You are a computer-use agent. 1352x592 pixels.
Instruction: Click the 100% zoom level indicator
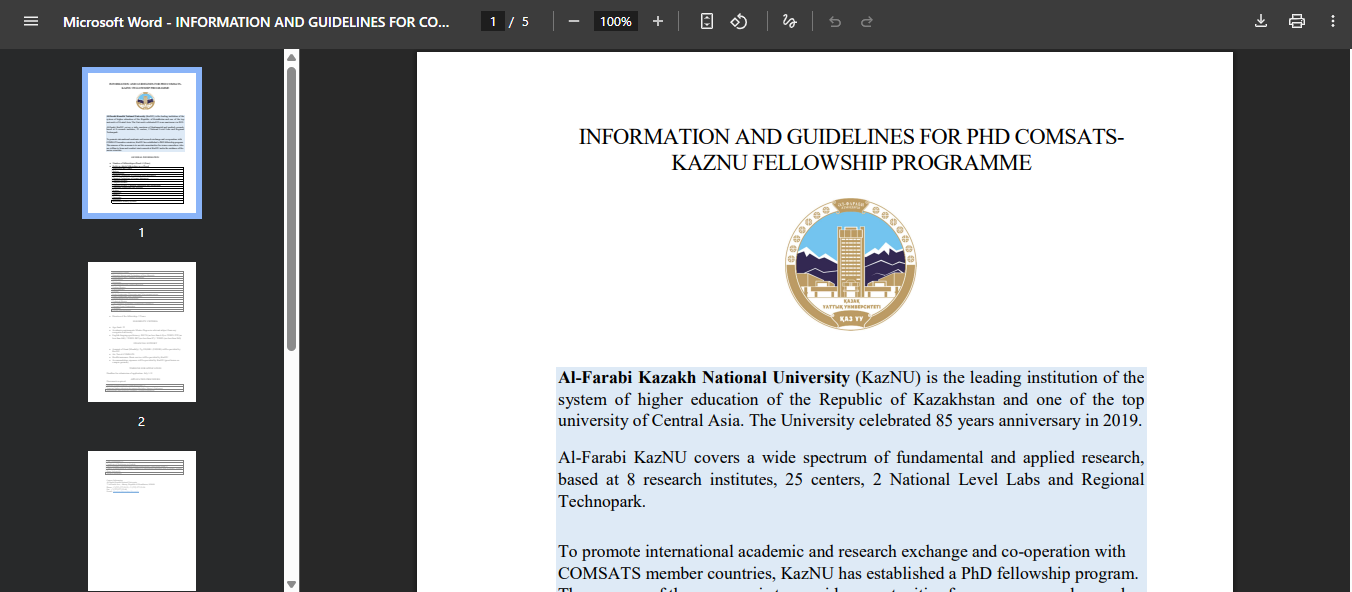[615, 20]
